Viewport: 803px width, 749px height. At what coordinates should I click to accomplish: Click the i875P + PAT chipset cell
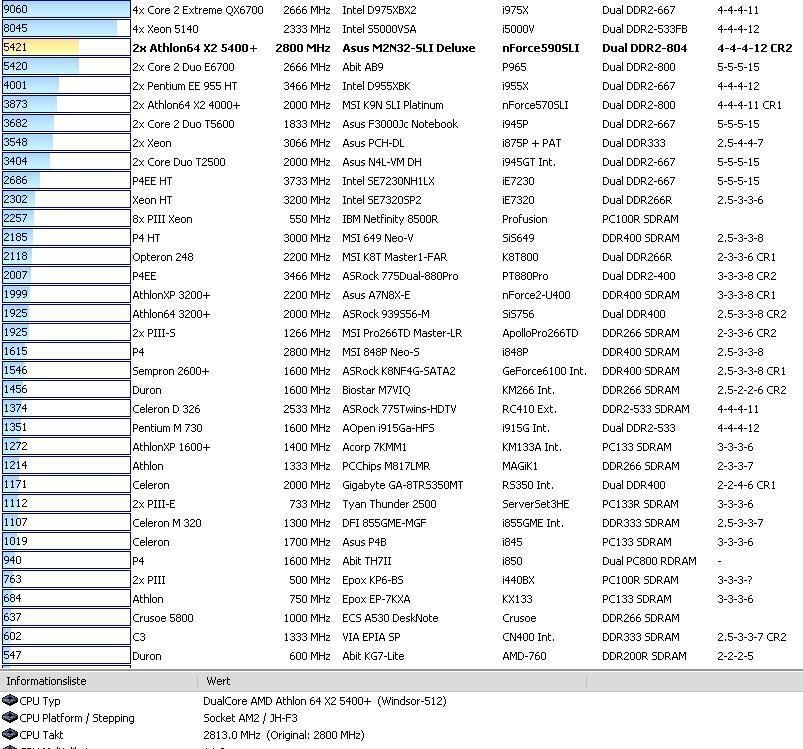tap(531, 143)
